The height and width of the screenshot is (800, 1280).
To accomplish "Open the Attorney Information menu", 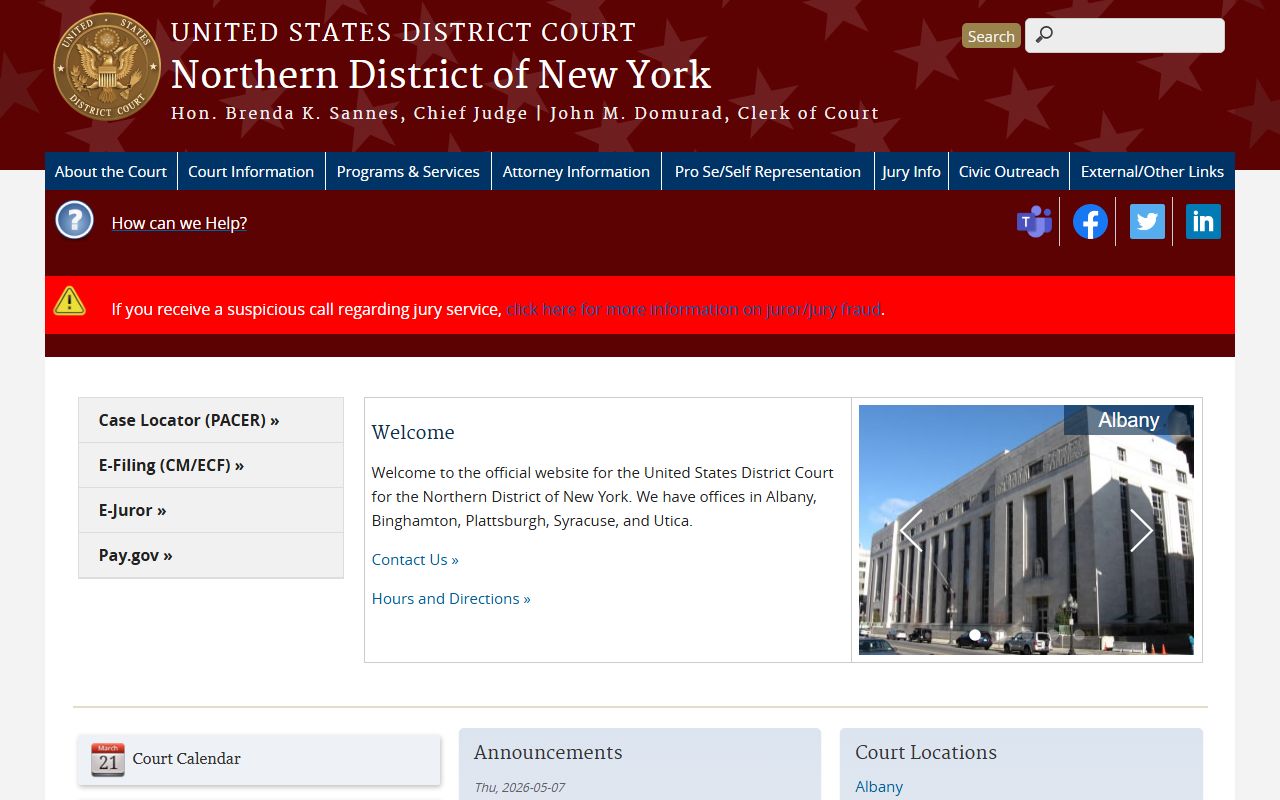I will click(576, 171).
